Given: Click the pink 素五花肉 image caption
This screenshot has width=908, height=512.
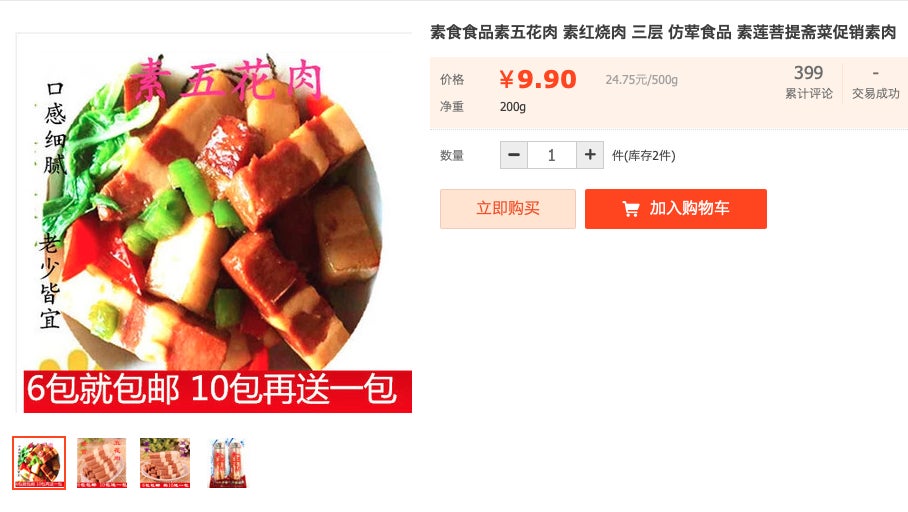Looking at the screenshot, I should point(226,80).
